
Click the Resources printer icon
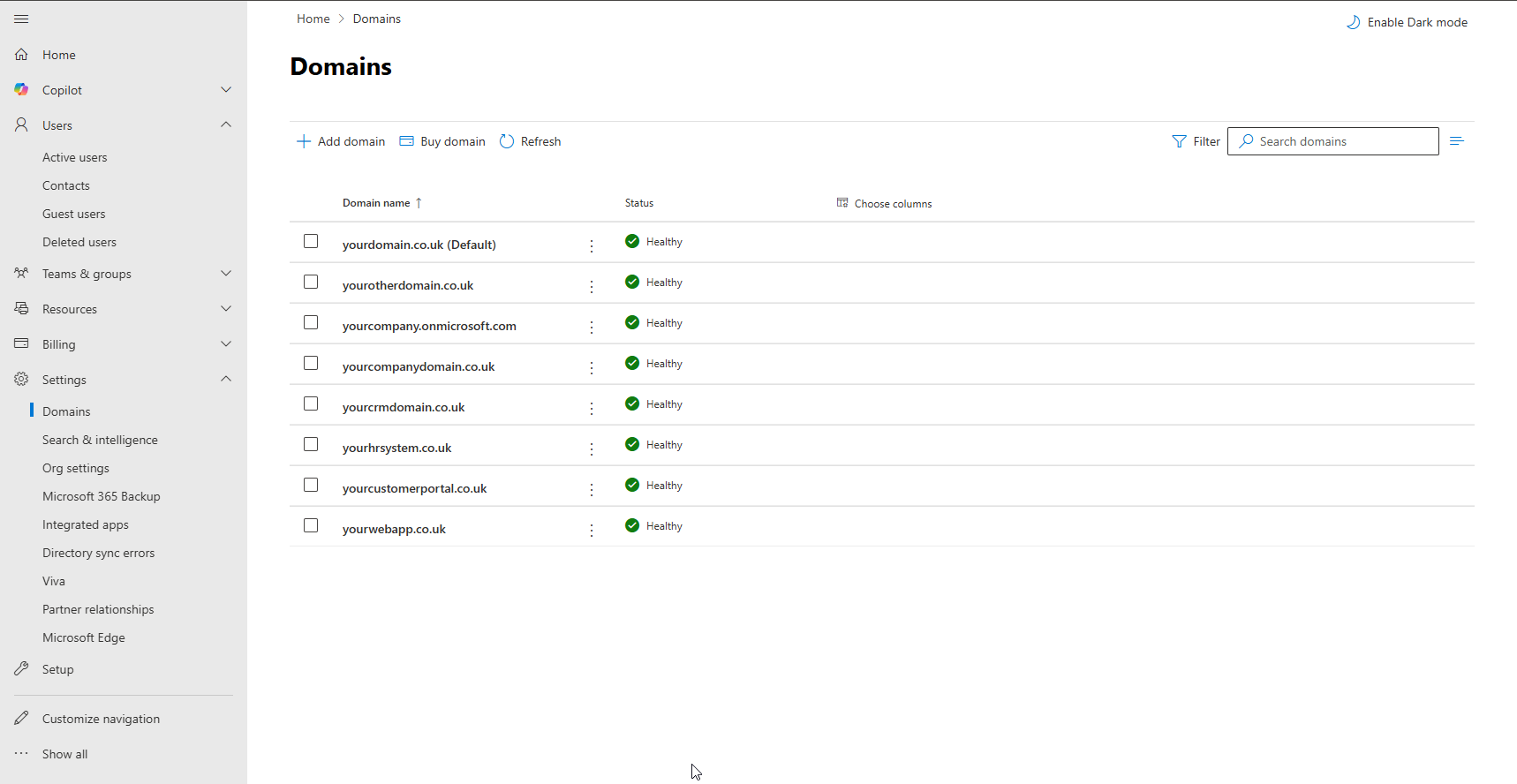click(21, 309)
